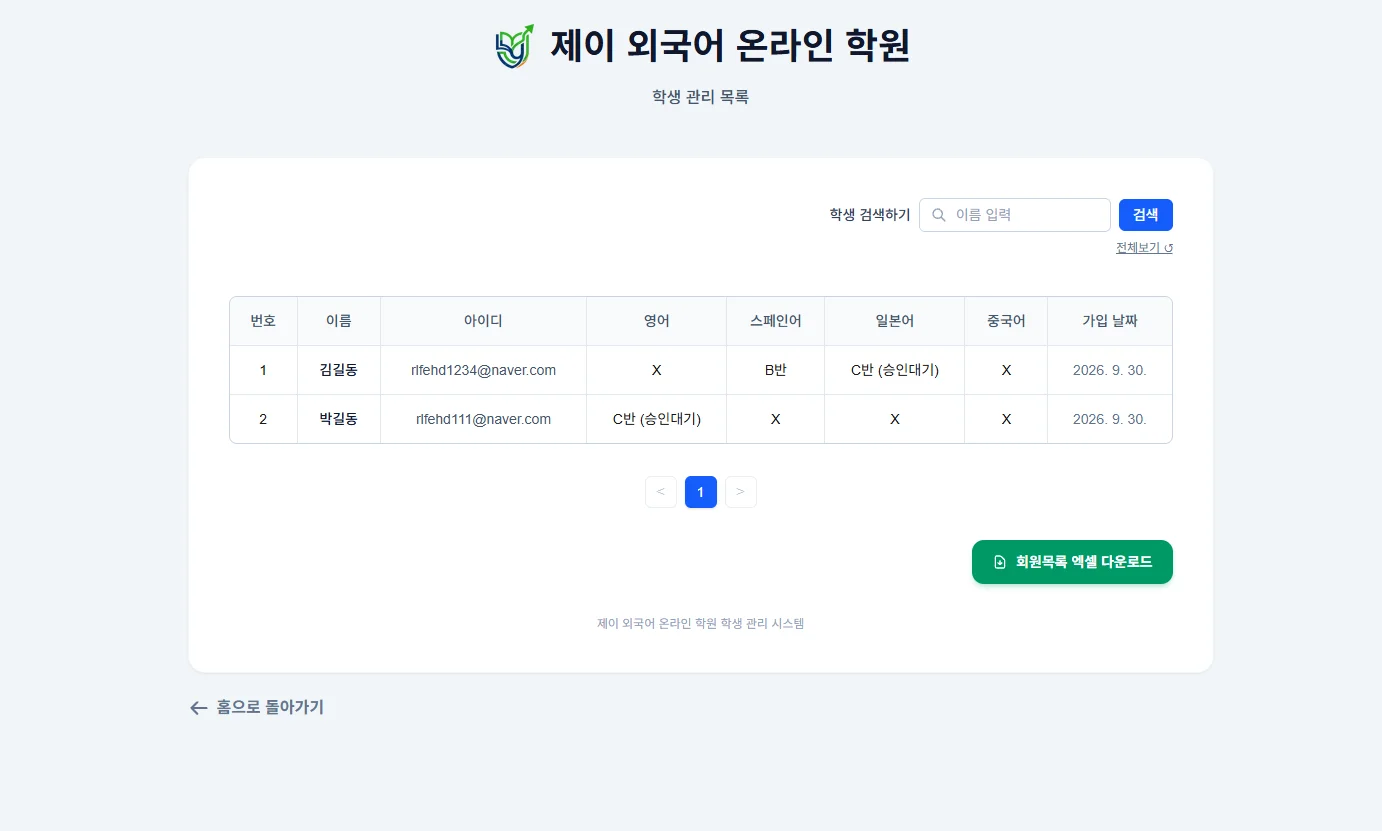Click the magnifier icon in the search box

point(939,215)
